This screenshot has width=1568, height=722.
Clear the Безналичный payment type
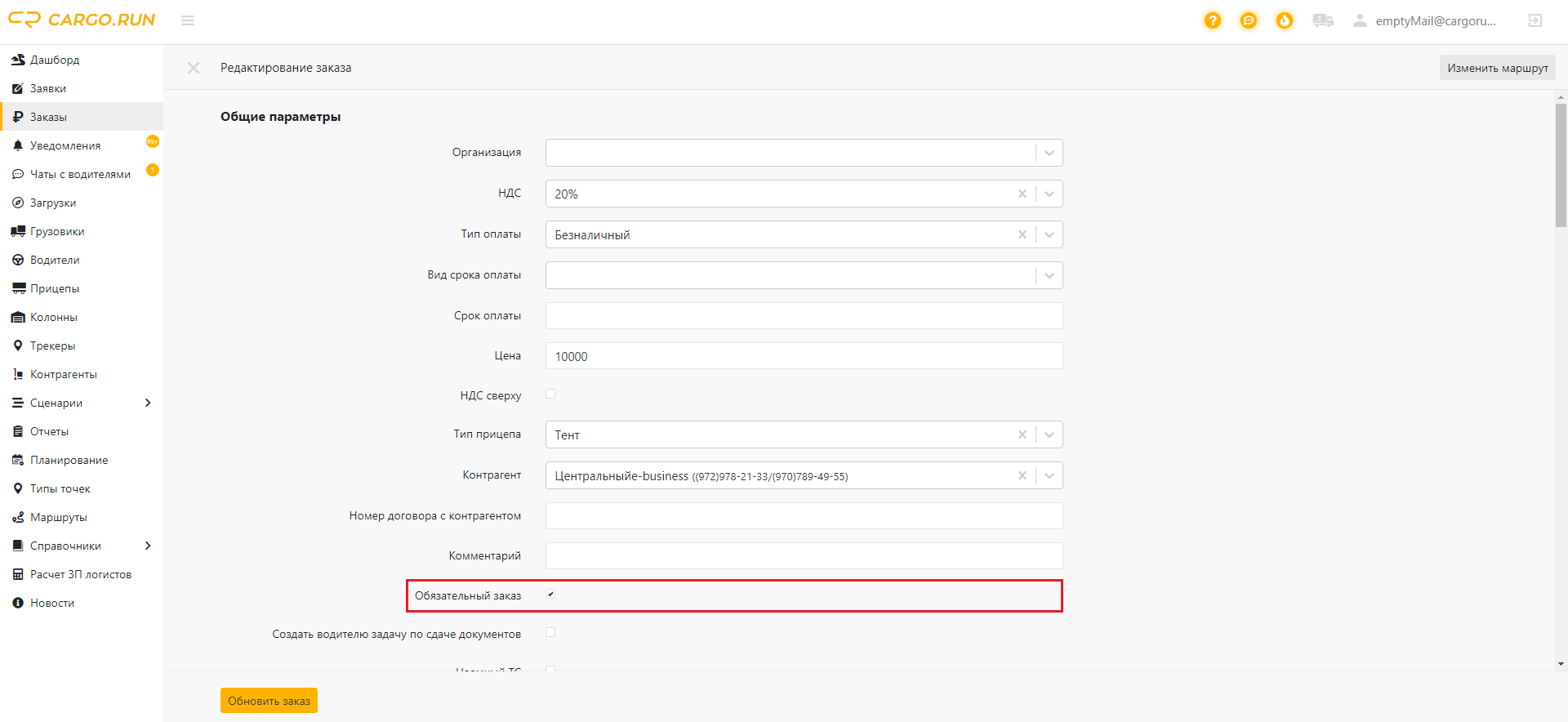(x=1022, y=234)
